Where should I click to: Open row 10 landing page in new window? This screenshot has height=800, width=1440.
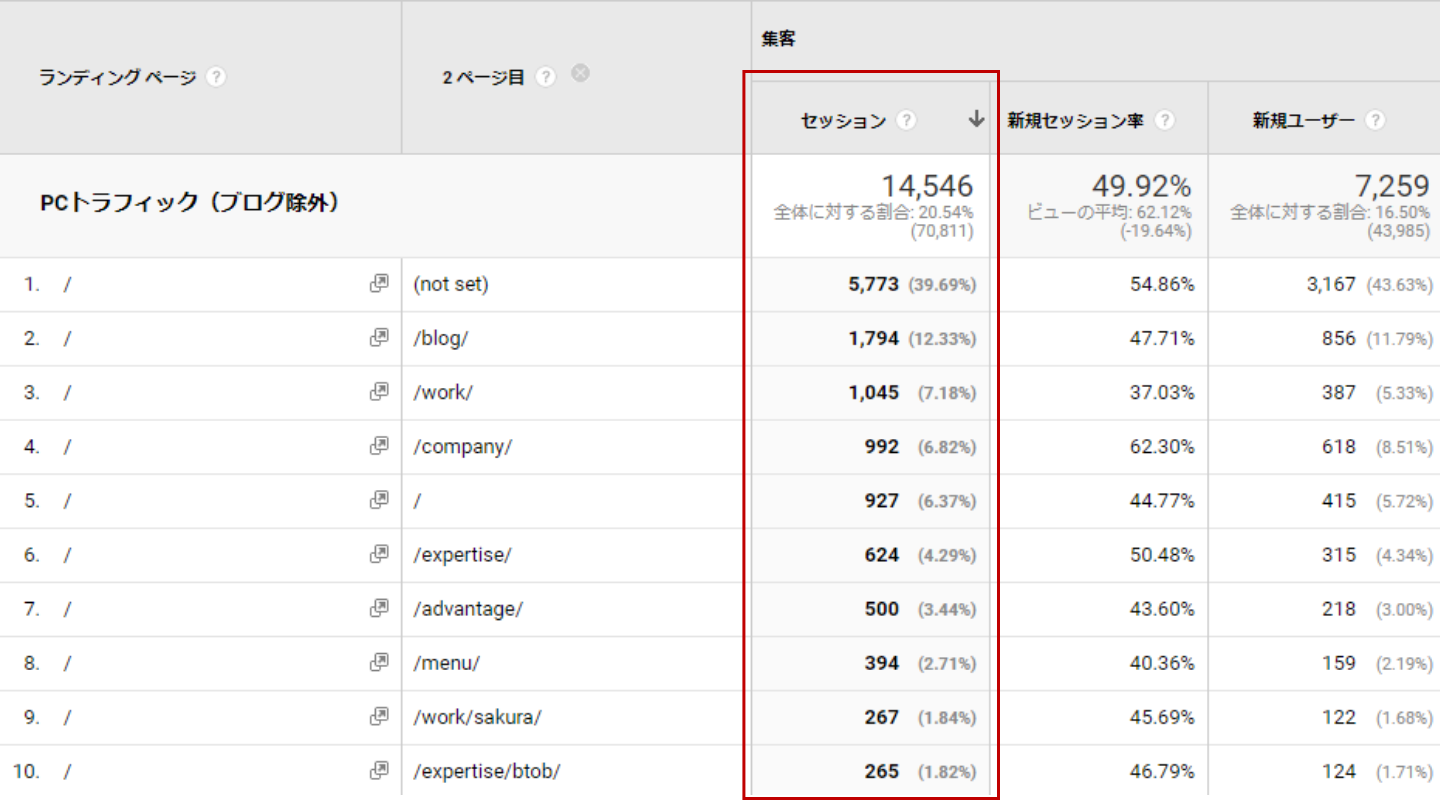379,770
